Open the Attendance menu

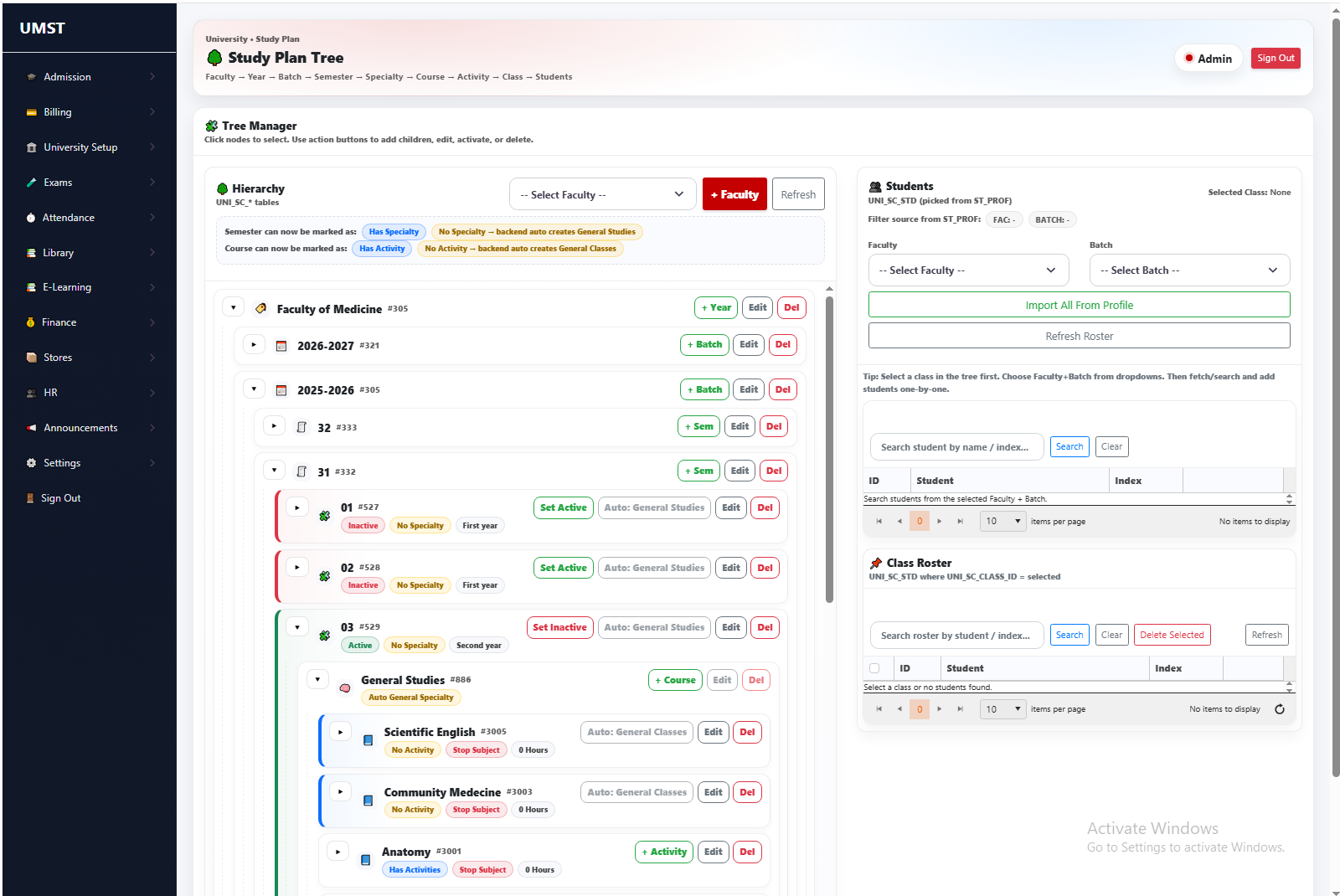pyautogui.click(x=90, y=218)
